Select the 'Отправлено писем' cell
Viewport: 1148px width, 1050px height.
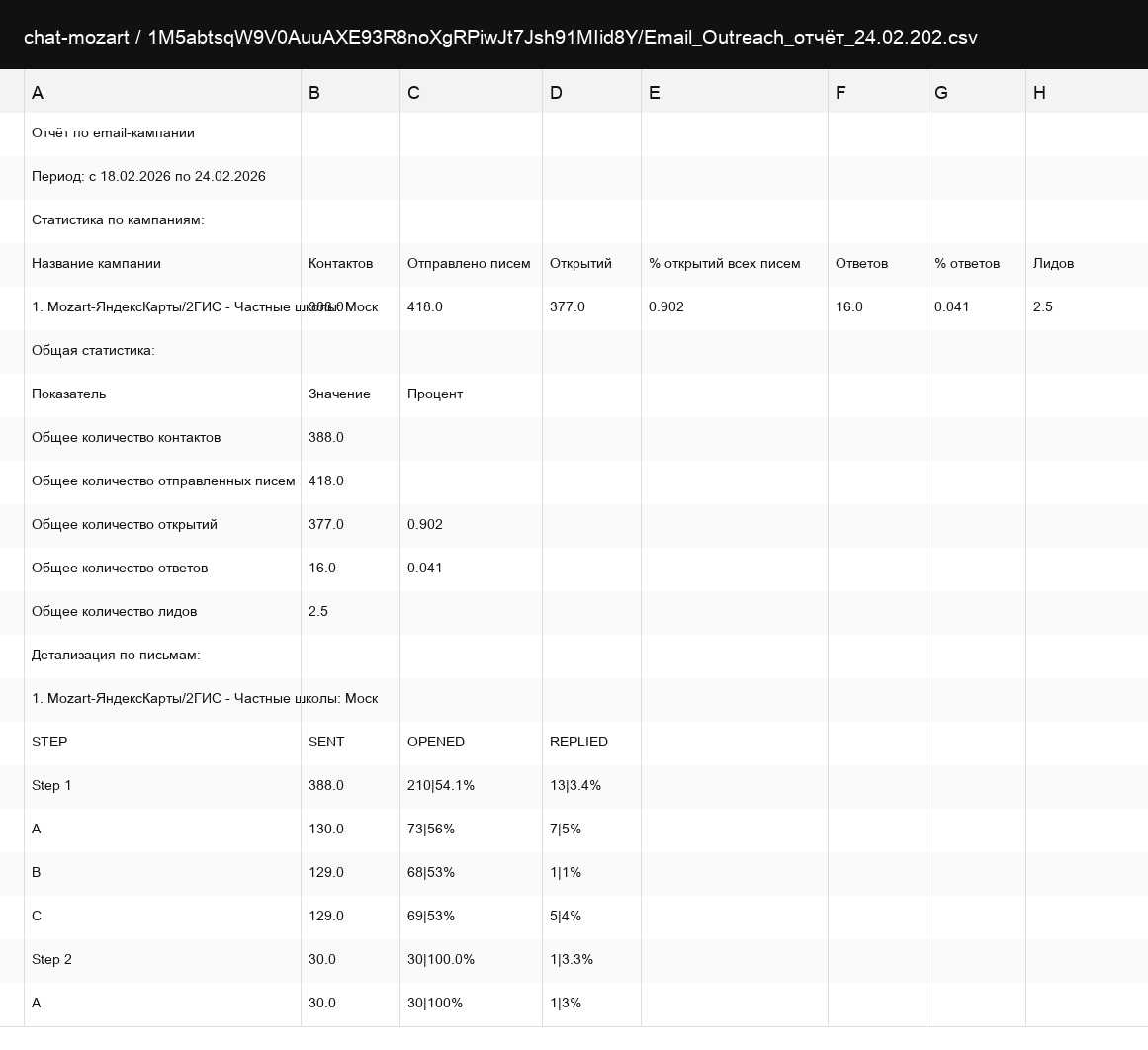[x=471, y=264]
